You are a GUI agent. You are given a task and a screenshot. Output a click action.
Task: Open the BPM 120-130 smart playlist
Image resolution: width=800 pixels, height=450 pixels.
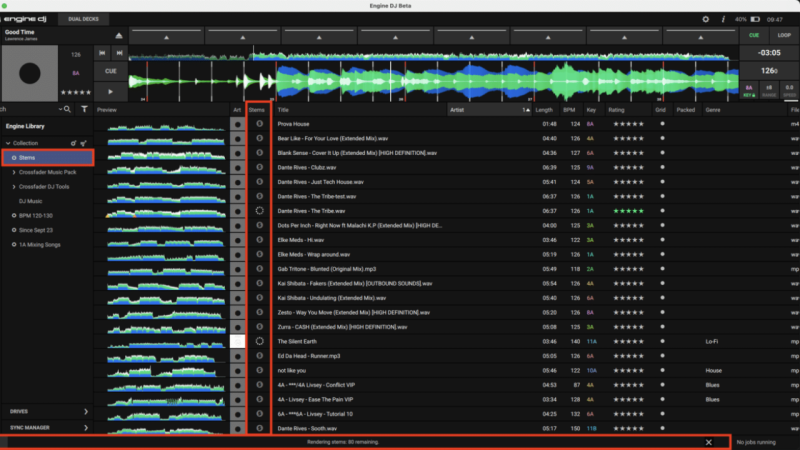click(x=35, y=216)
